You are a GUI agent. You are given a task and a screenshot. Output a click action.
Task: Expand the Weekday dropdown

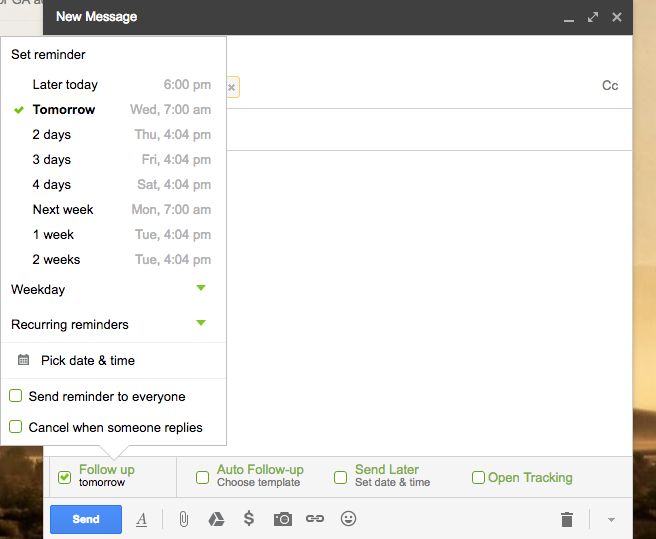coord(201,289)
